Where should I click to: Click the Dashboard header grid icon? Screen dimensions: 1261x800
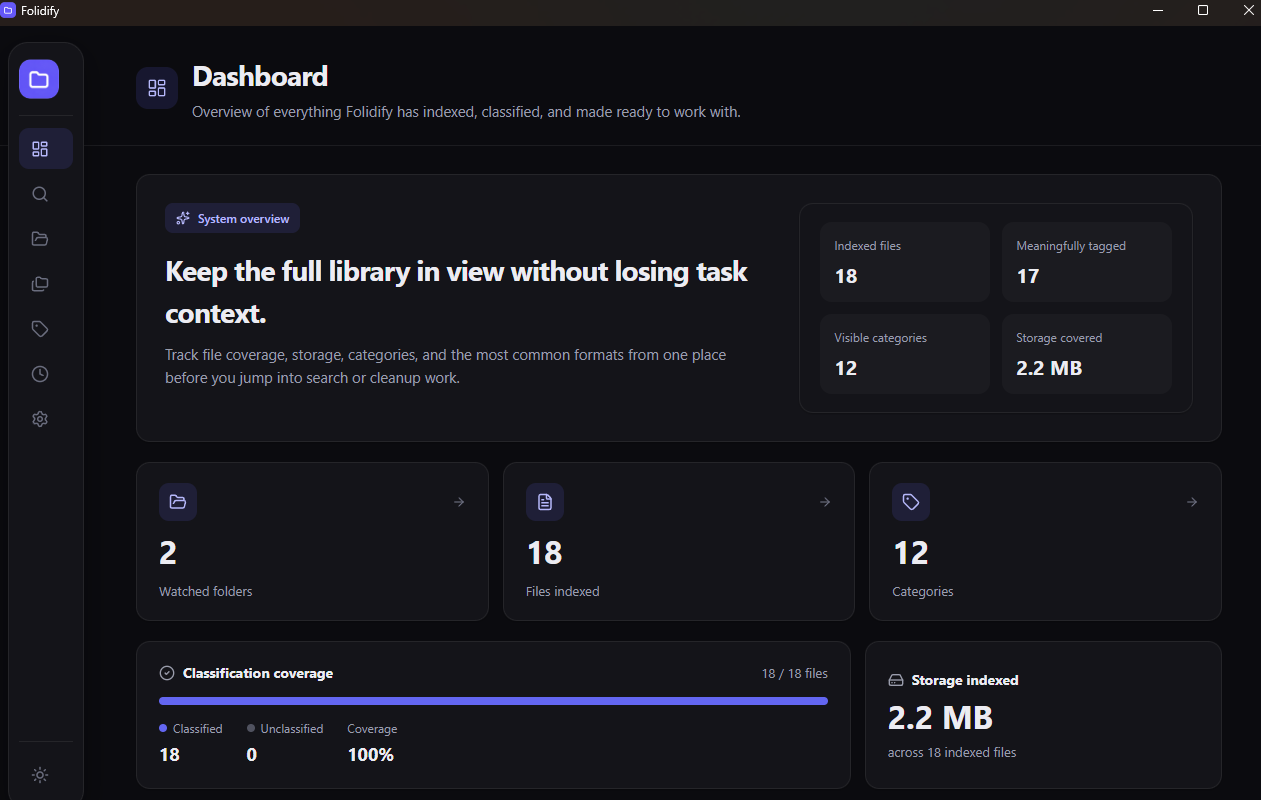[157, 88]
